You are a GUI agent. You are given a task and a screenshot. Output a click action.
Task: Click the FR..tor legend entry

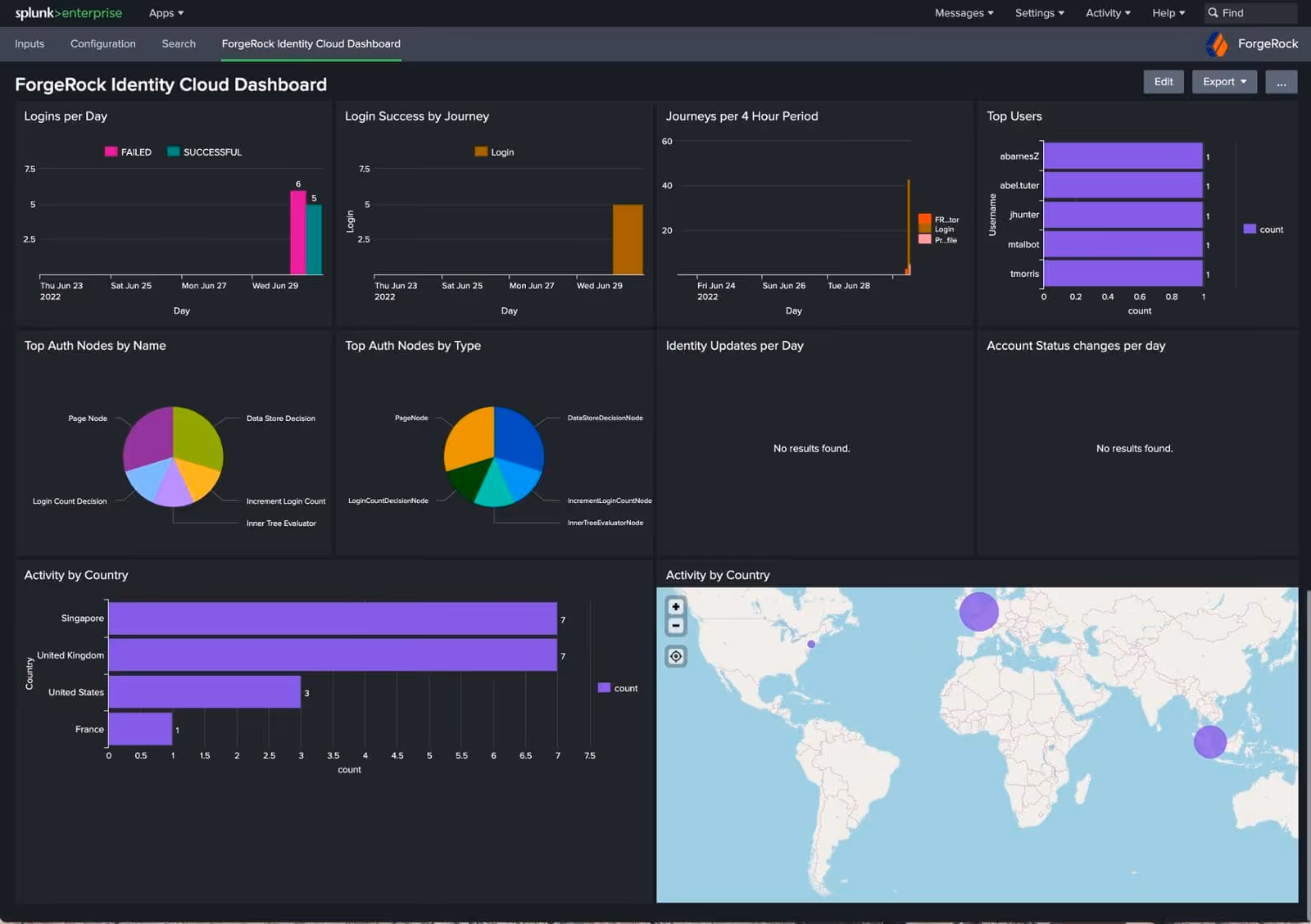(939, 220)
